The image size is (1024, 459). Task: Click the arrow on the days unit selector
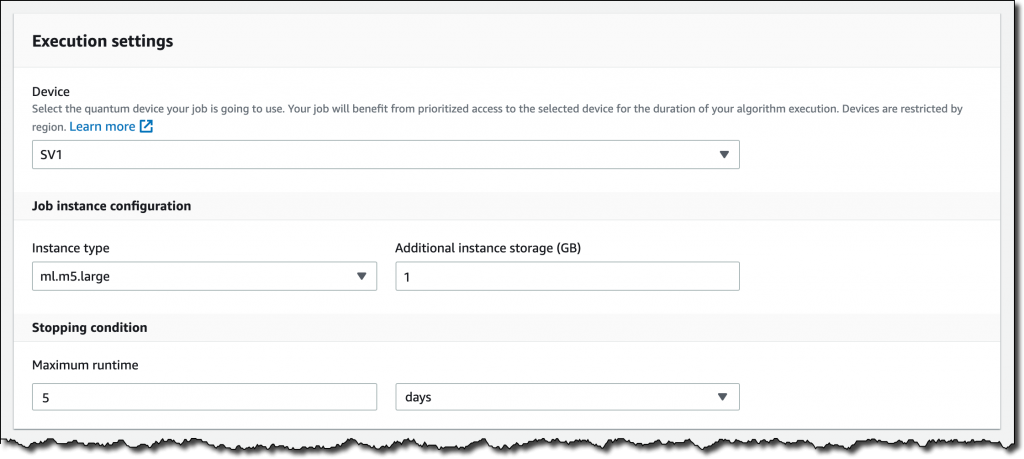point(724,397)
